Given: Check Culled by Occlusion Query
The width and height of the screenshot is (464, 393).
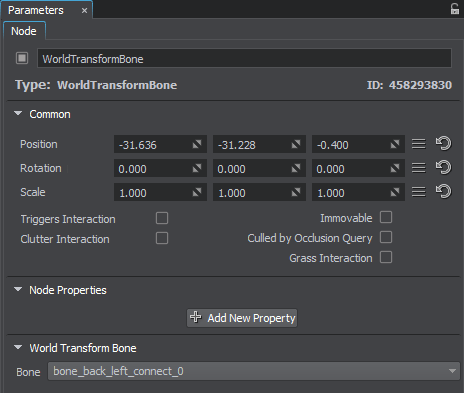Looking at the screenshot, I should [x=386, y=237].
